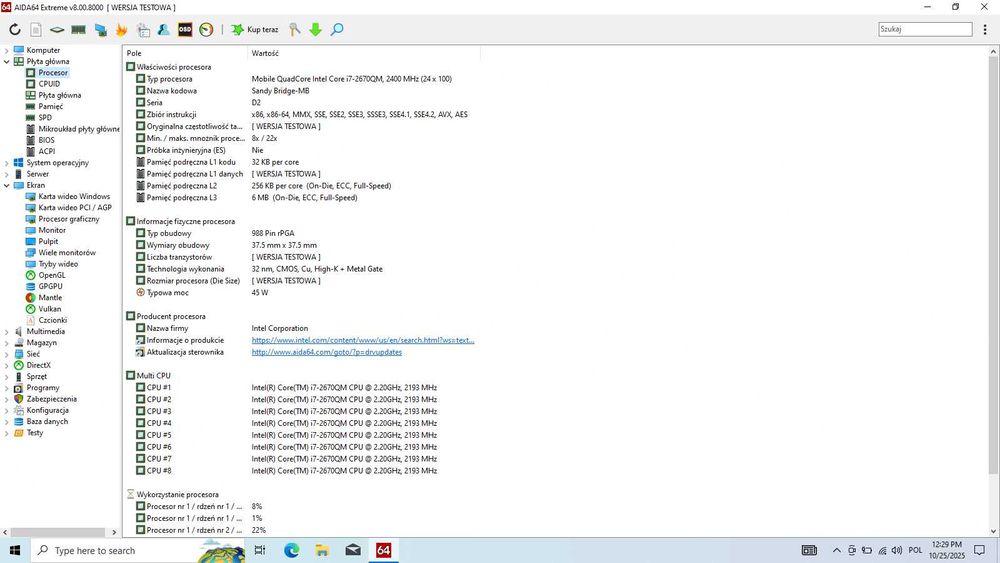Image resolution: width=1000 pixels, height=563 pixels.
Task: Open the network monitors toolbar icon
Action: click(x=100, y=29)
